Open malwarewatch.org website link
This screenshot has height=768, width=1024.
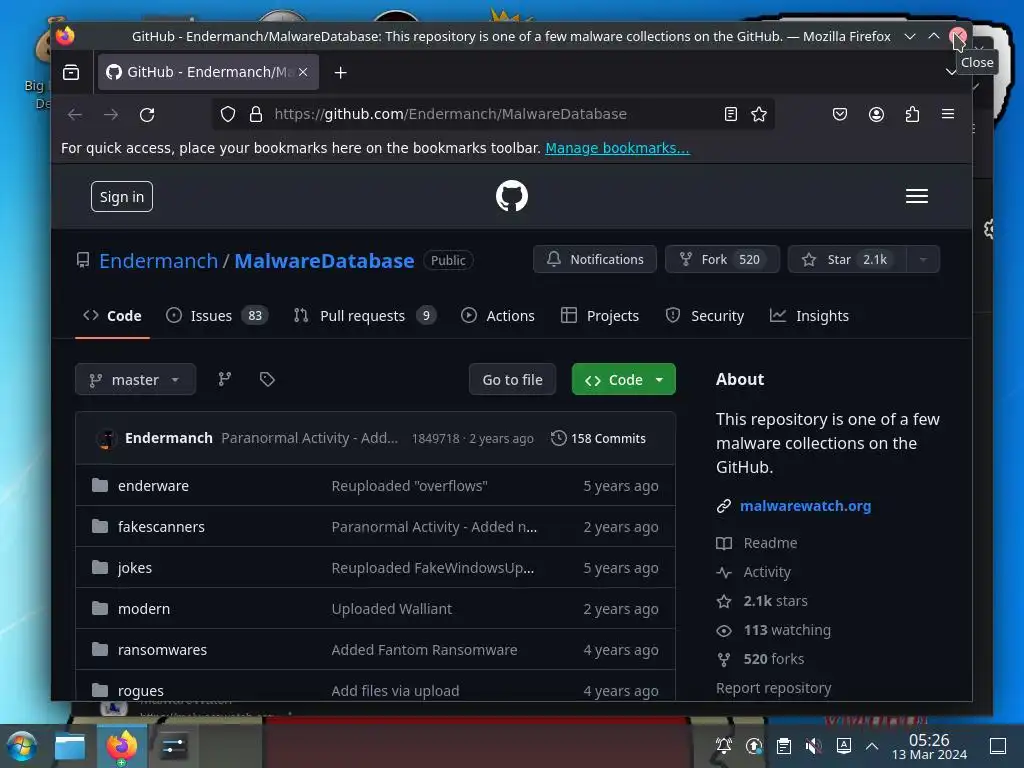[805, 506]
